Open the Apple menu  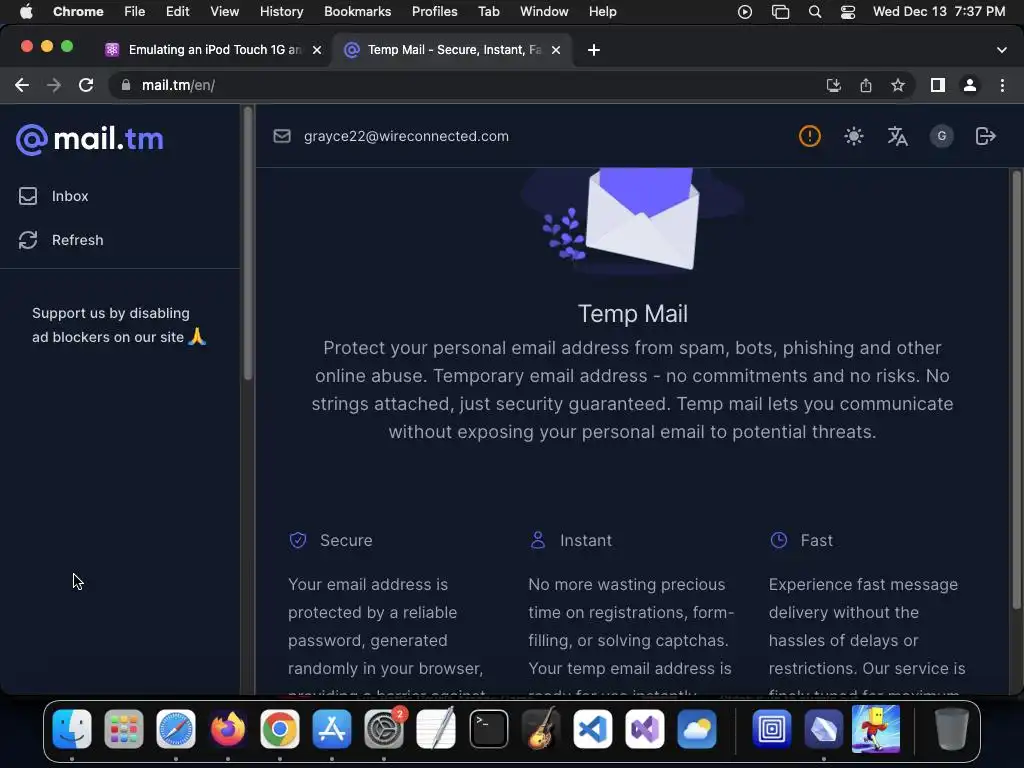click(x=26, y=12)
